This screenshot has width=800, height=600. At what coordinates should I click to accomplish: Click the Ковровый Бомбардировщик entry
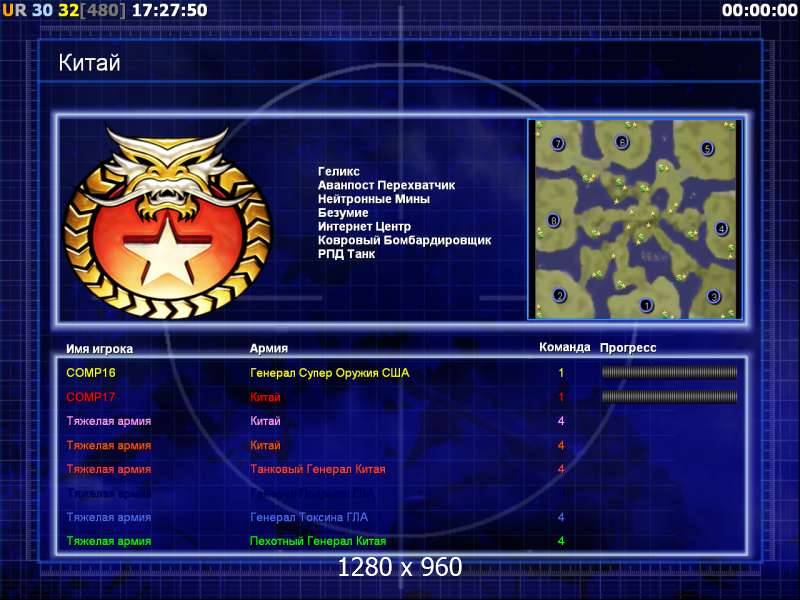click(x=405, y=240)
